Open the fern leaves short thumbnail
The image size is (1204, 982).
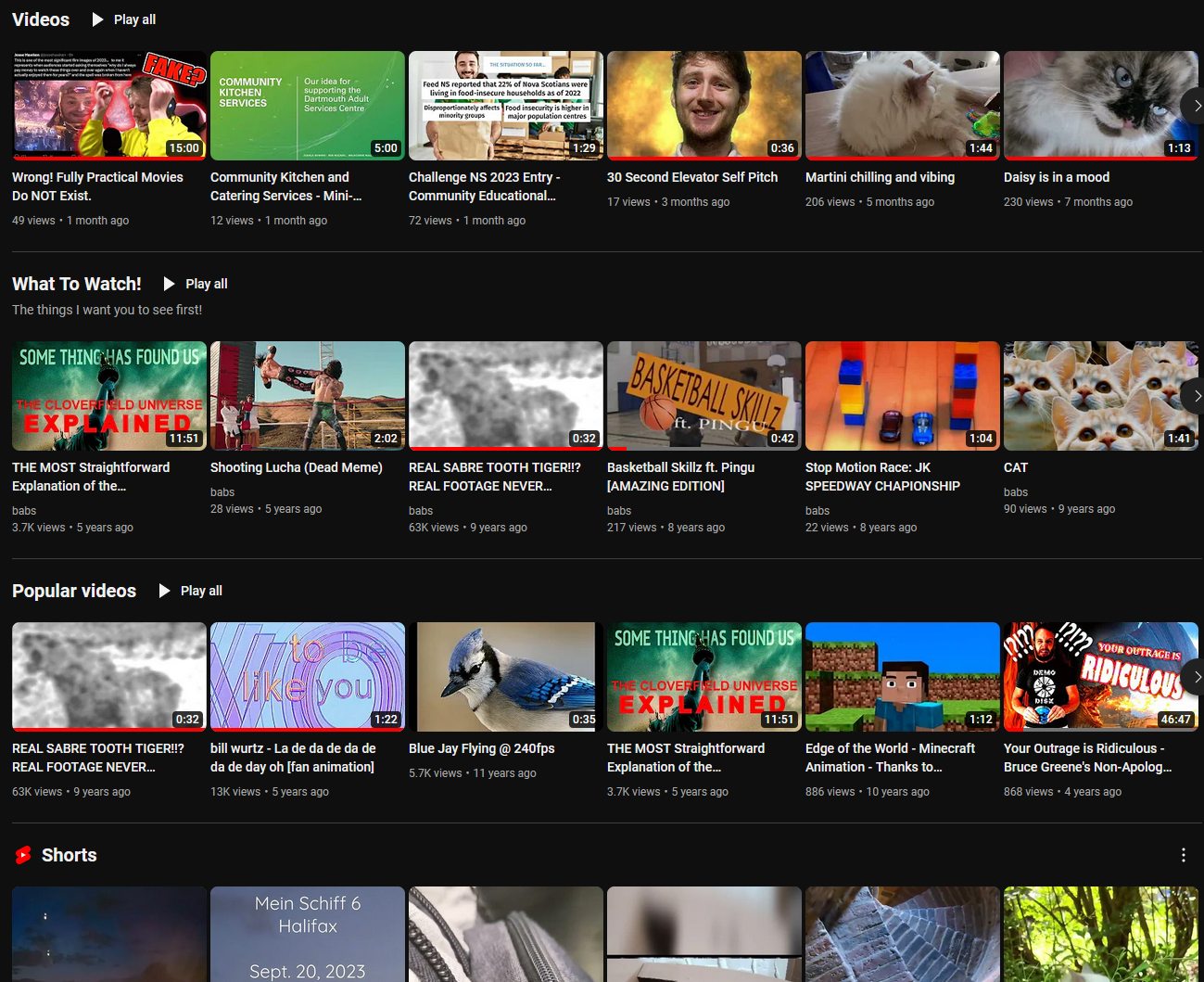coord(1101,934)
